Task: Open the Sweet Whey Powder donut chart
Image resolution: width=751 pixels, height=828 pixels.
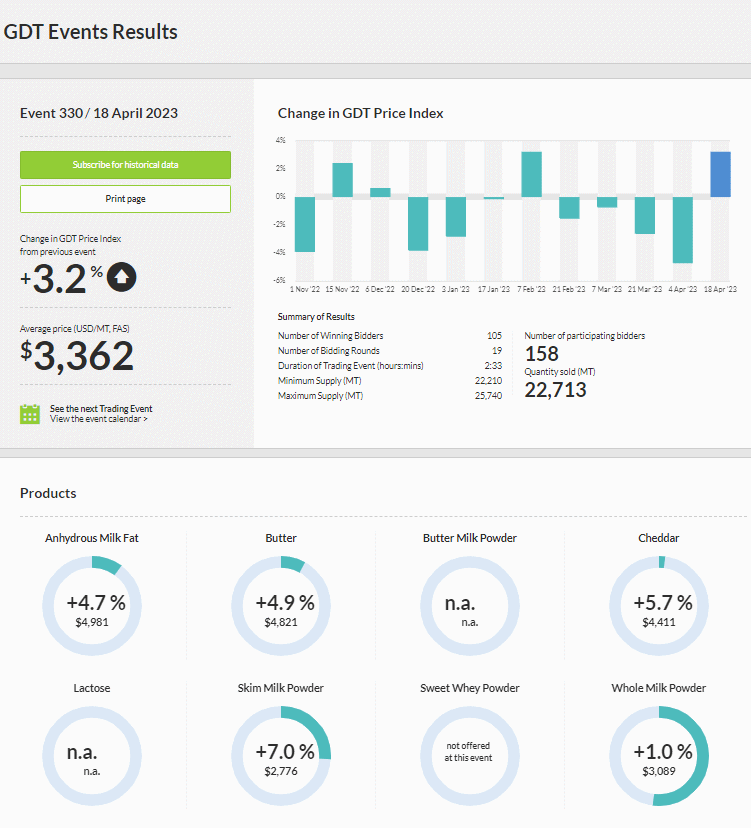Action: (470, 756)
